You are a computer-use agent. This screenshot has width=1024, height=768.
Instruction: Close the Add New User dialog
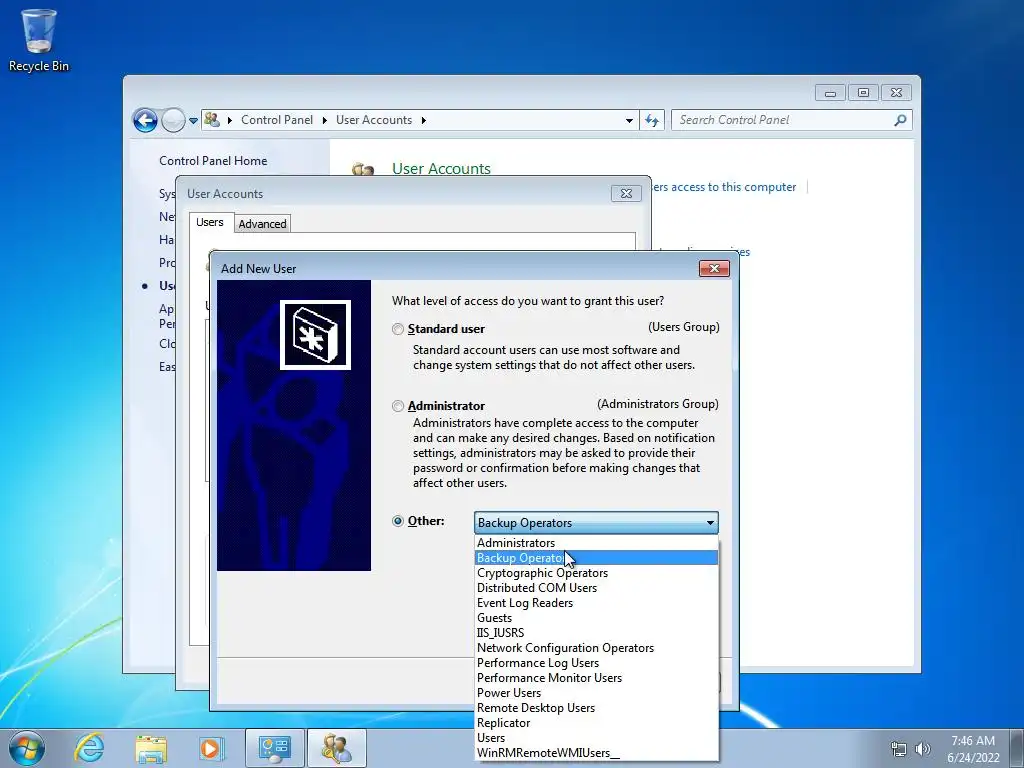click(x=714, y=268)
